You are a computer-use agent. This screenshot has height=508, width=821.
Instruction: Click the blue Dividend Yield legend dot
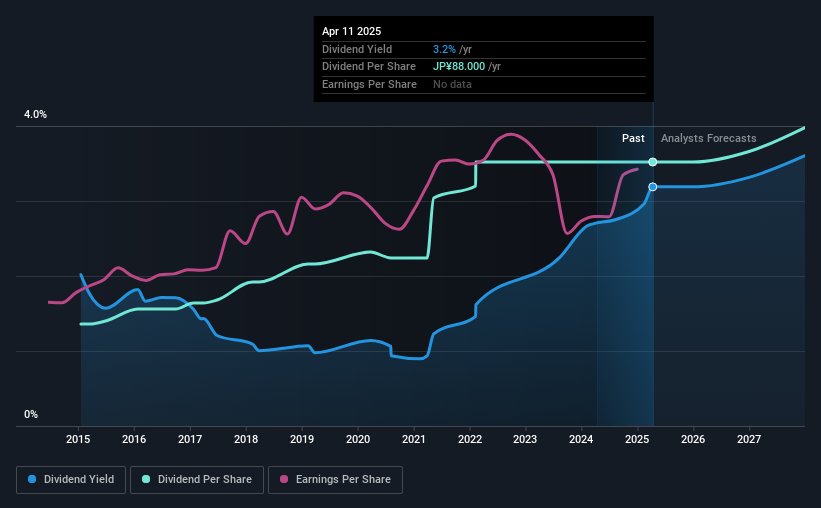(x=32, y=479)
